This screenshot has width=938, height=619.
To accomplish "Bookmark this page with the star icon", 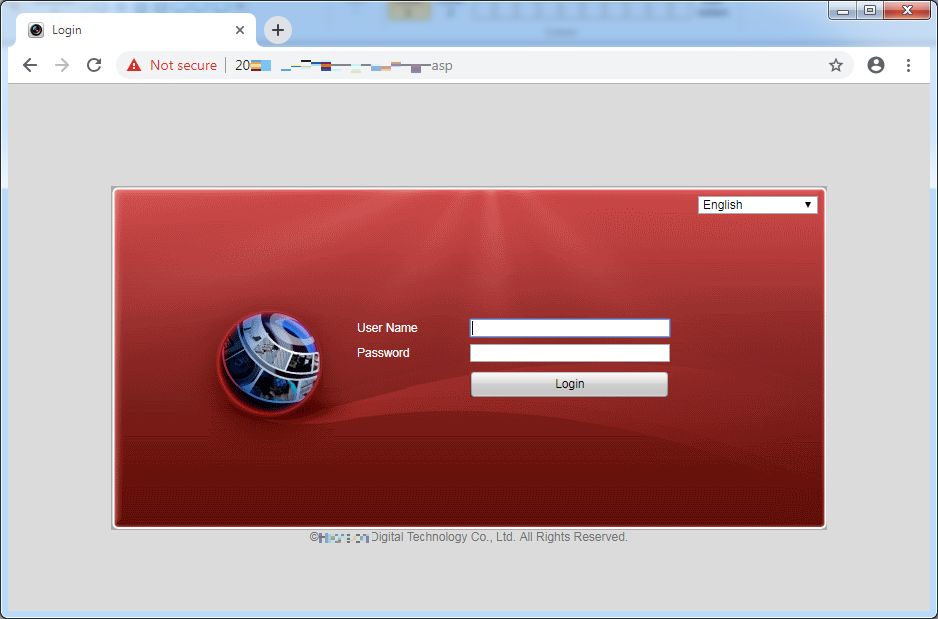I will click(836, 65).
